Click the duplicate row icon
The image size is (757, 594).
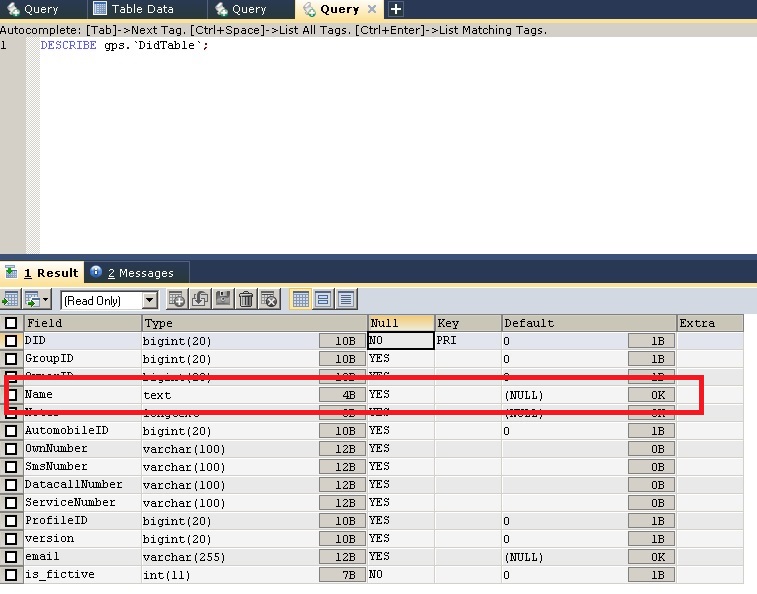(200, 300)
